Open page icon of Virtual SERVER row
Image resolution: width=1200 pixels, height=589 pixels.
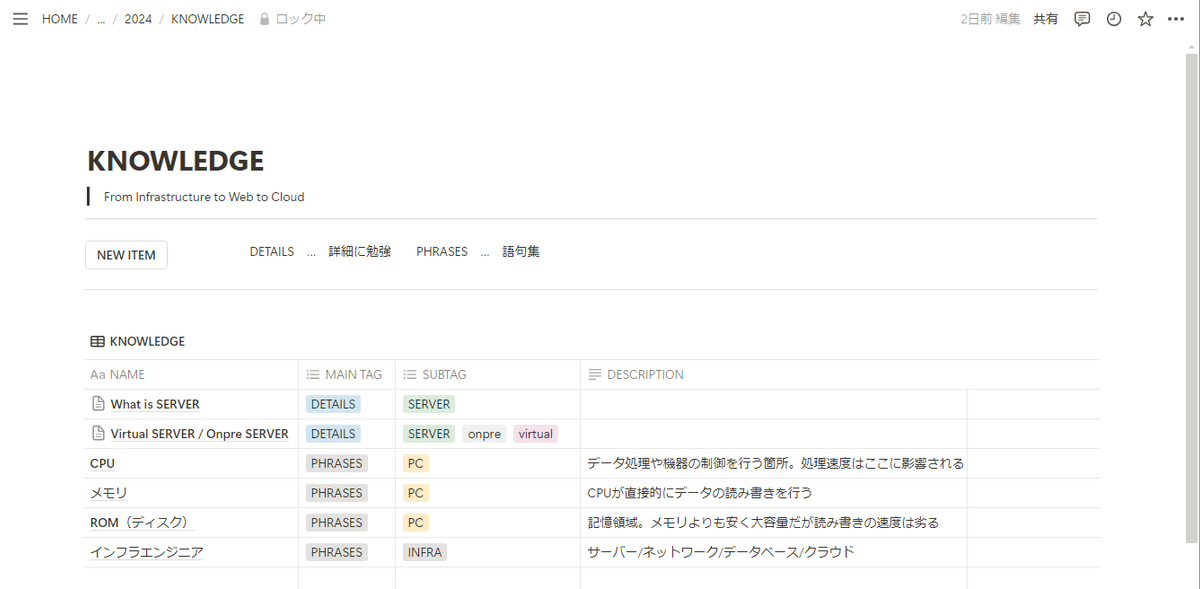tap(98, 434)
